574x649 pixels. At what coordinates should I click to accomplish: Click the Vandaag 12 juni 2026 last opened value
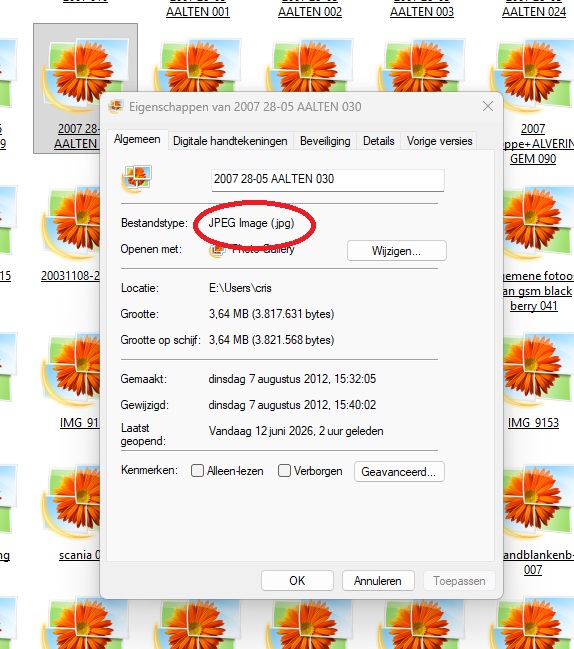pos(296,431)
